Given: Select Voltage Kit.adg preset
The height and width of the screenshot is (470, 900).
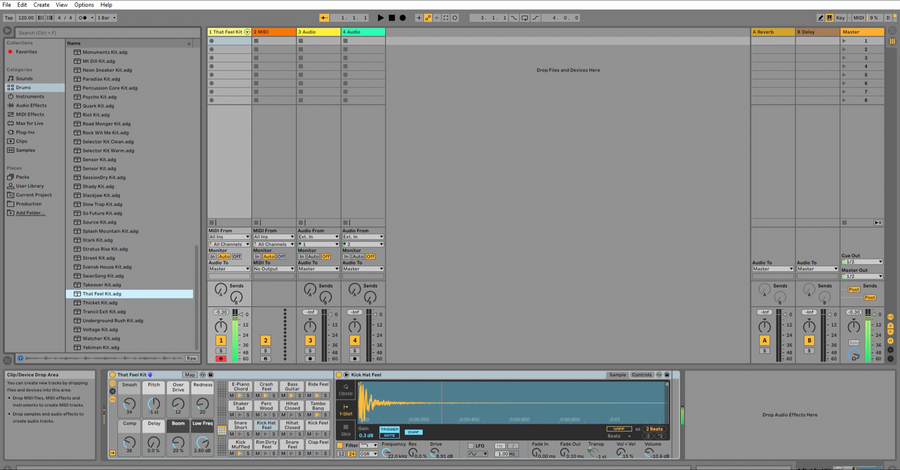Looking at the screenshot, I should coord(100,329).
